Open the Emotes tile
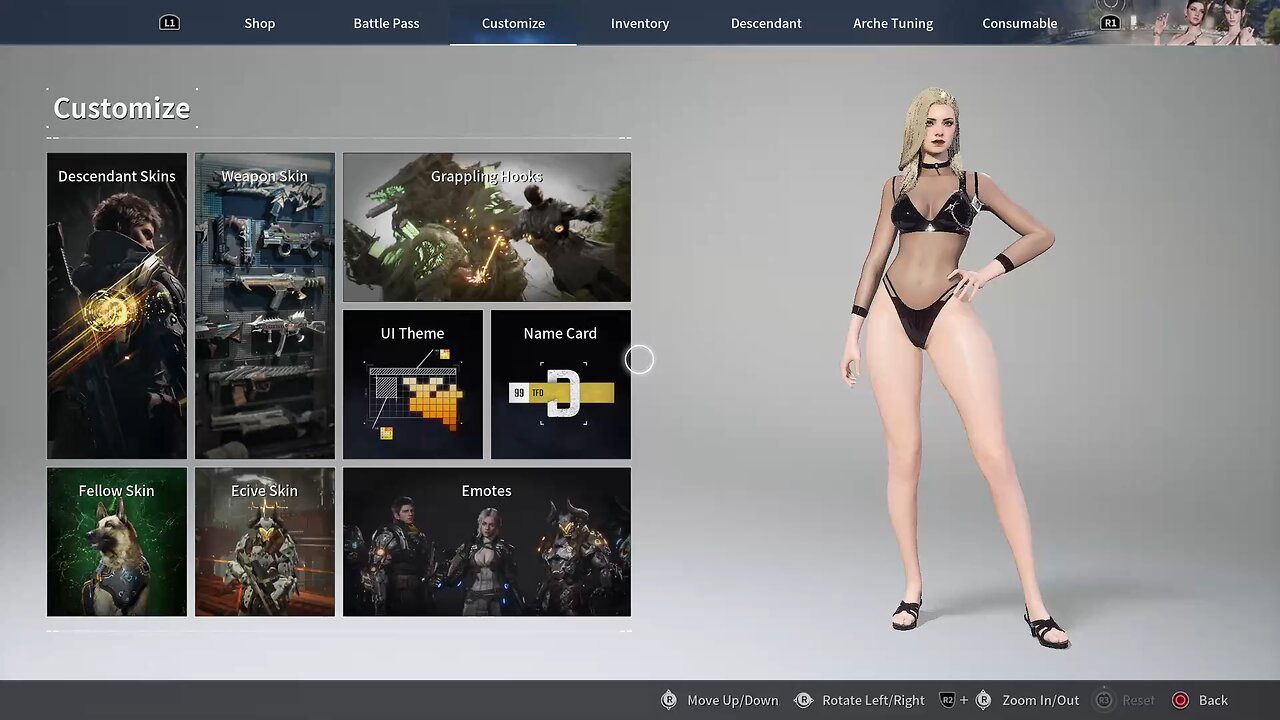Image resolution: width=1280 pixels, height=720 pixels. click(487, 542)
